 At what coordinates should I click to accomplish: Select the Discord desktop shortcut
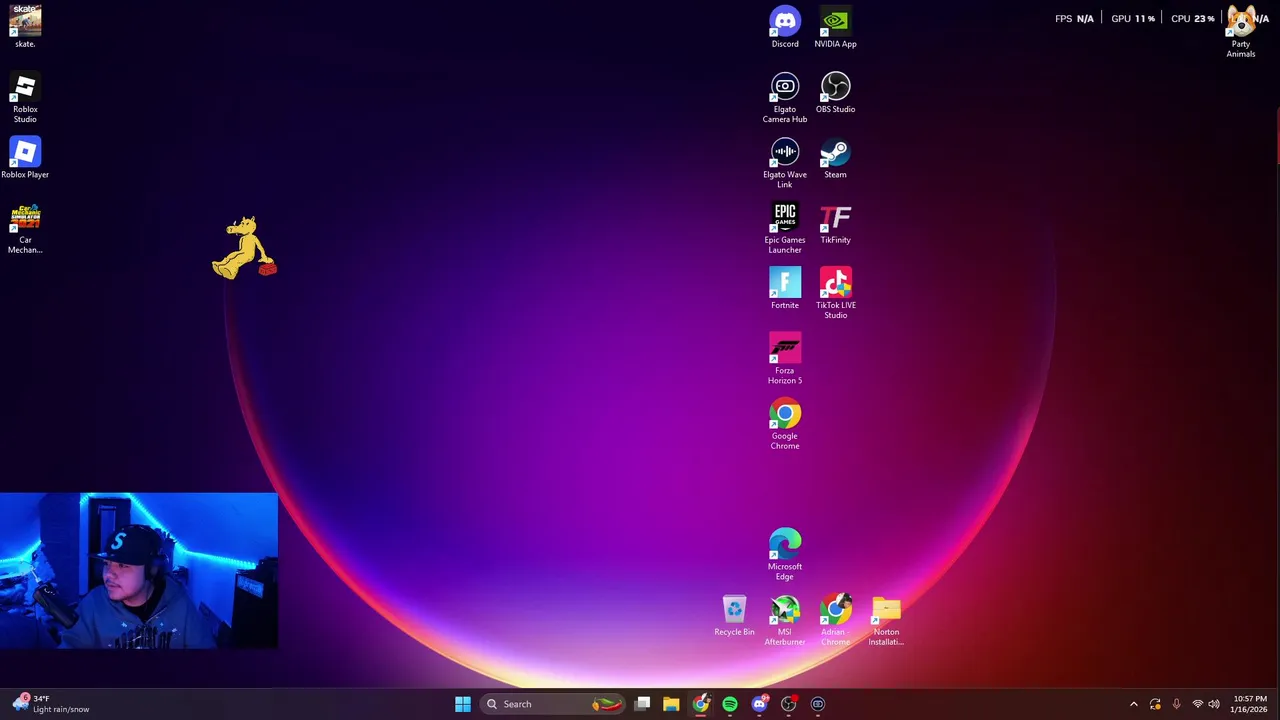[785, 27]
